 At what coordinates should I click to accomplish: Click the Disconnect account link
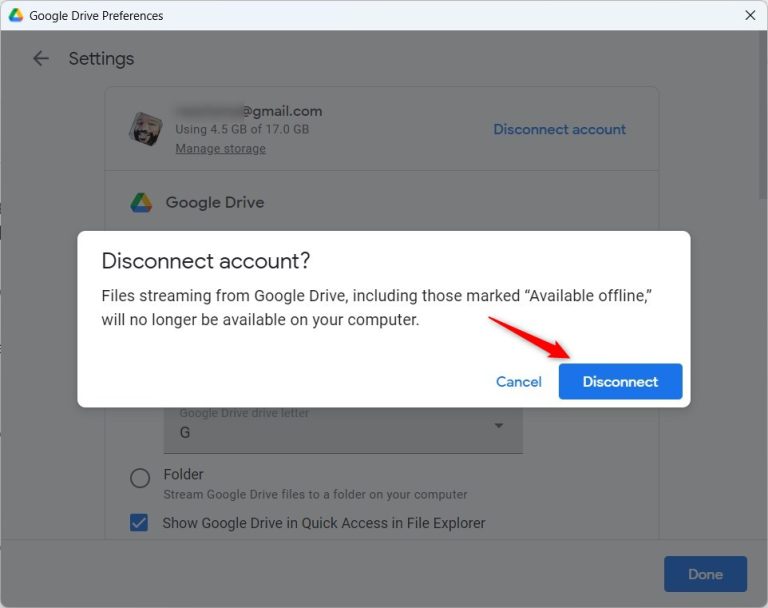point(559,129)
